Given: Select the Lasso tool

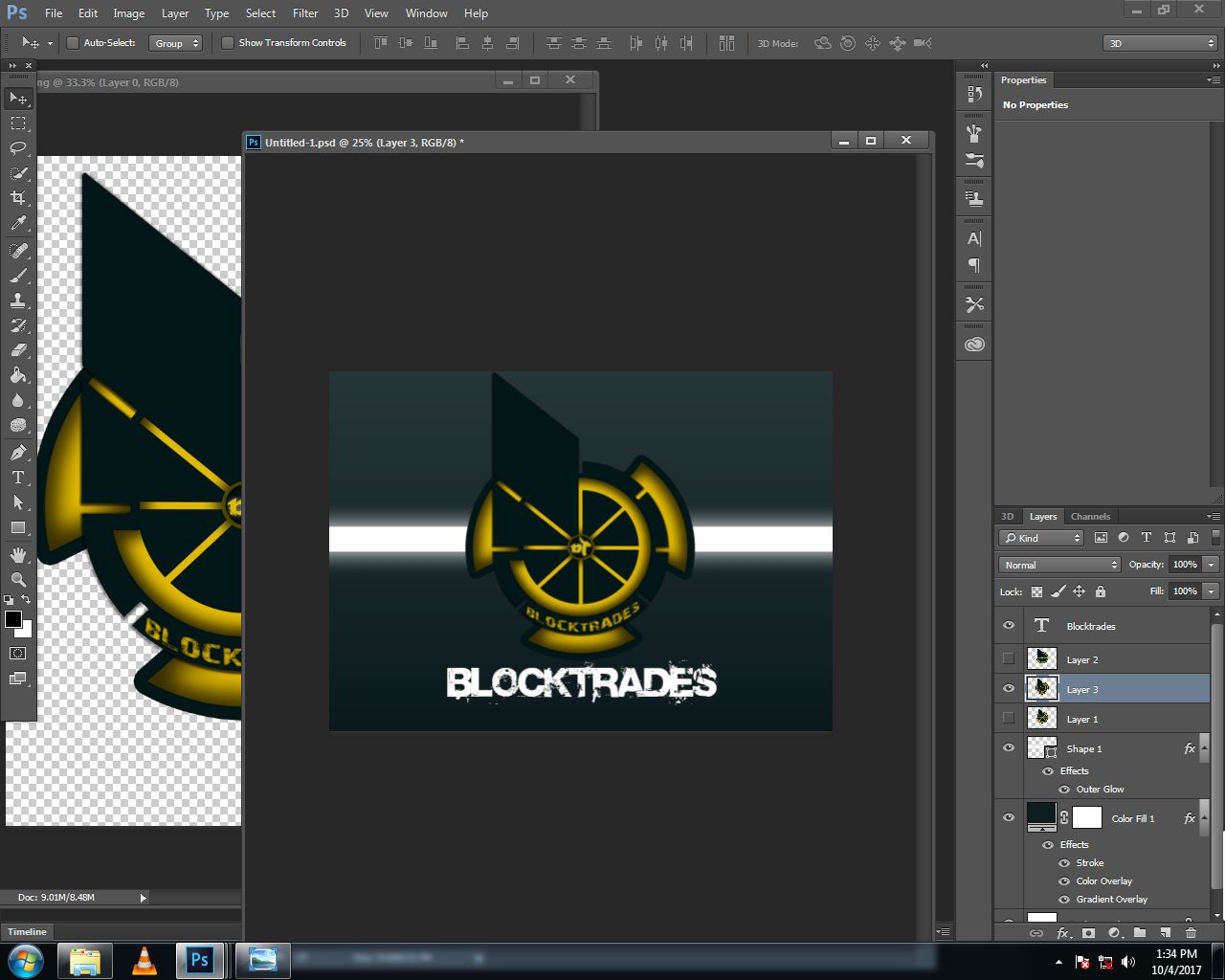Looking at the screenshot, I should pyautogui.click(x=18, y=148).
